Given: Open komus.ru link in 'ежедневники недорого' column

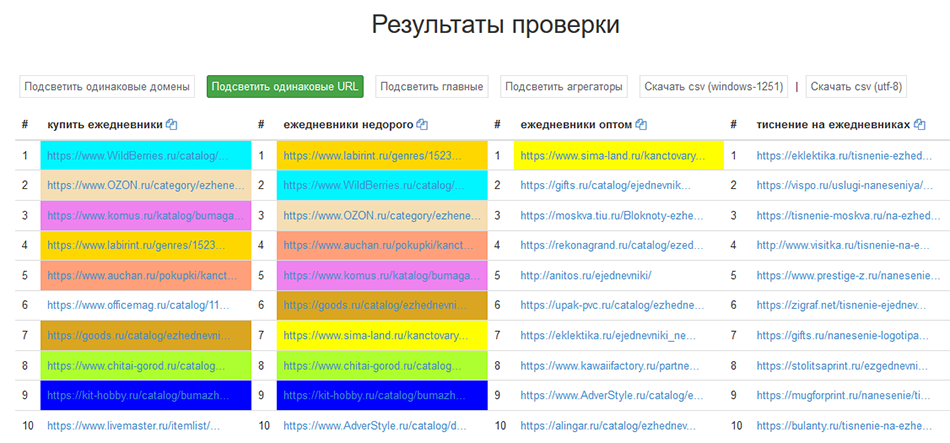Looking at the screenshot, I should pyautogui.click(x=381, y=275).
